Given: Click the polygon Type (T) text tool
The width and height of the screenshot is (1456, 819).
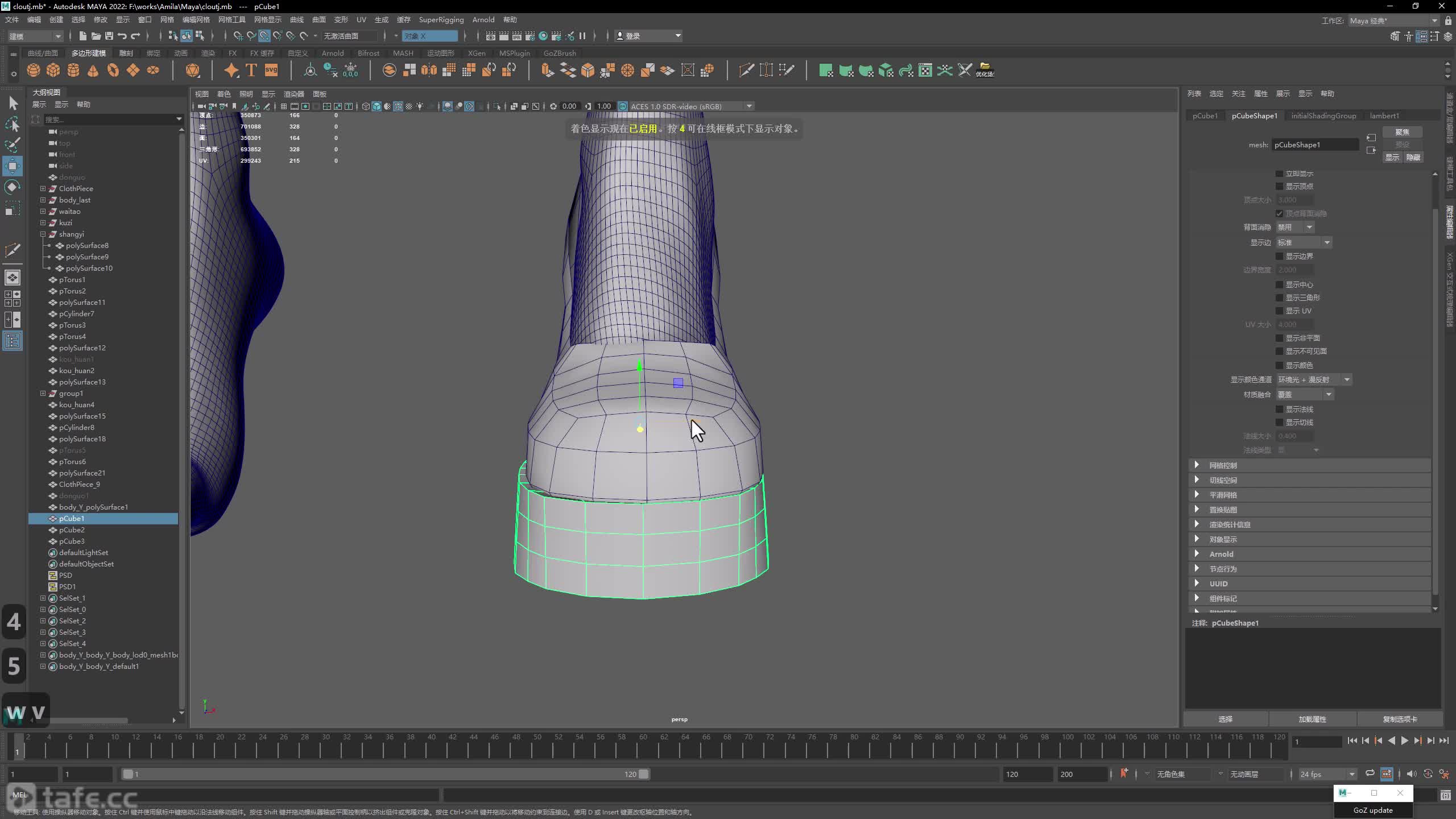Looking at the screenshot, I should click(x=251, y=70).
